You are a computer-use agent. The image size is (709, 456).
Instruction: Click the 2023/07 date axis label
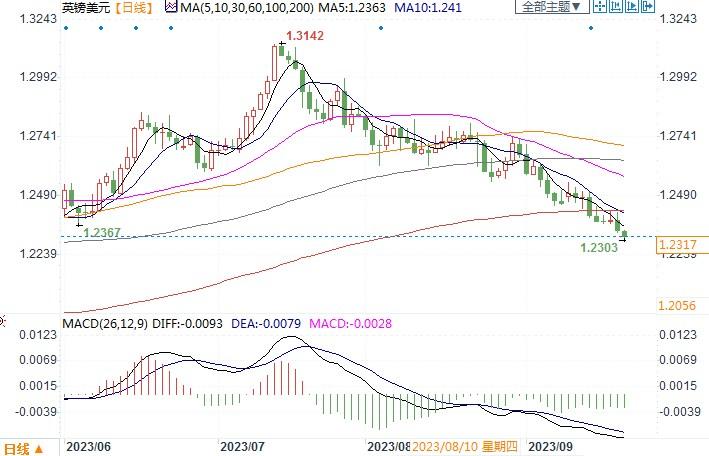242,447
